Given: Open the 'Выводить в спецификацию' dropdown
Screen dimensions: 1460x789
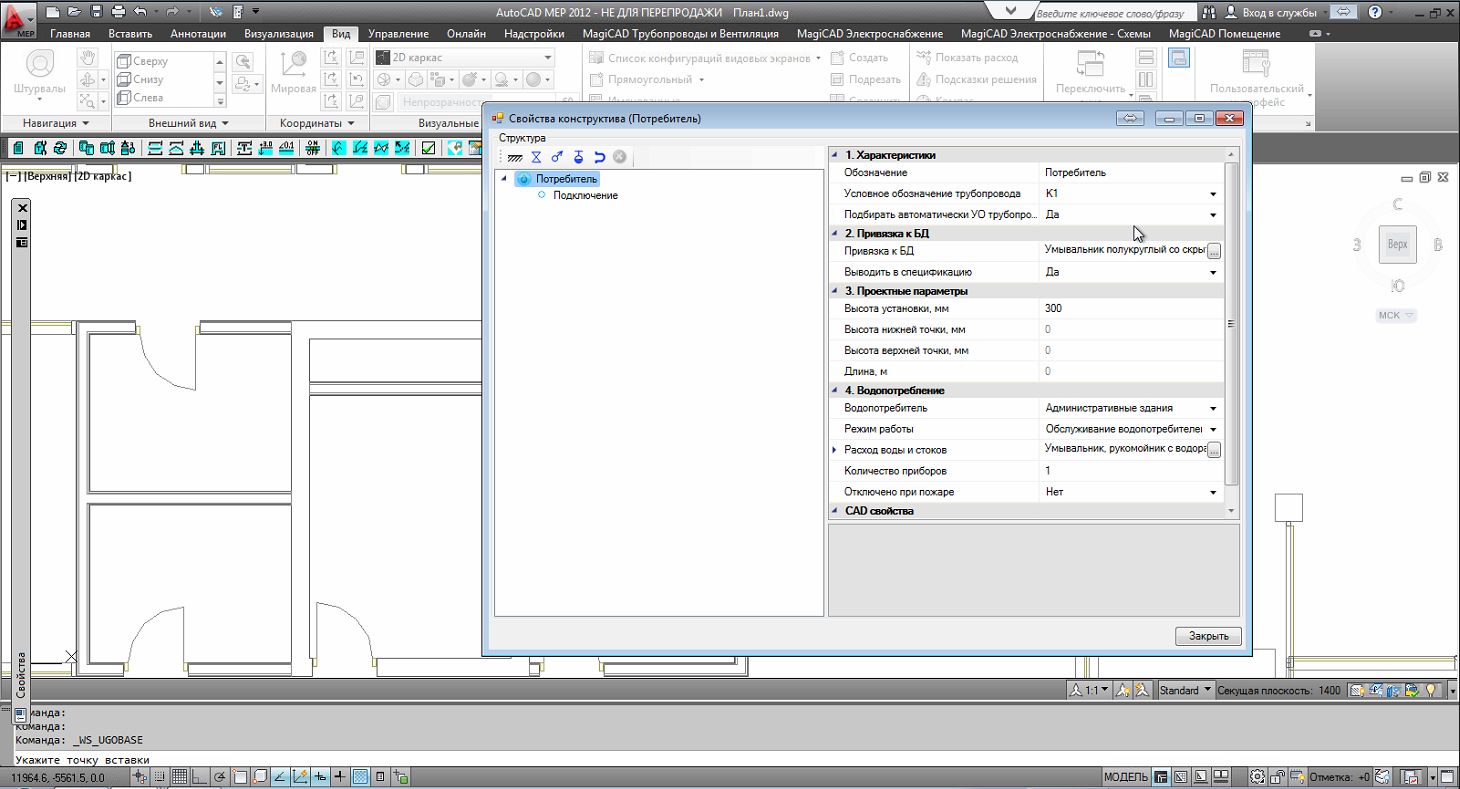Looking at the screenshot, I should pos(1213,272).
